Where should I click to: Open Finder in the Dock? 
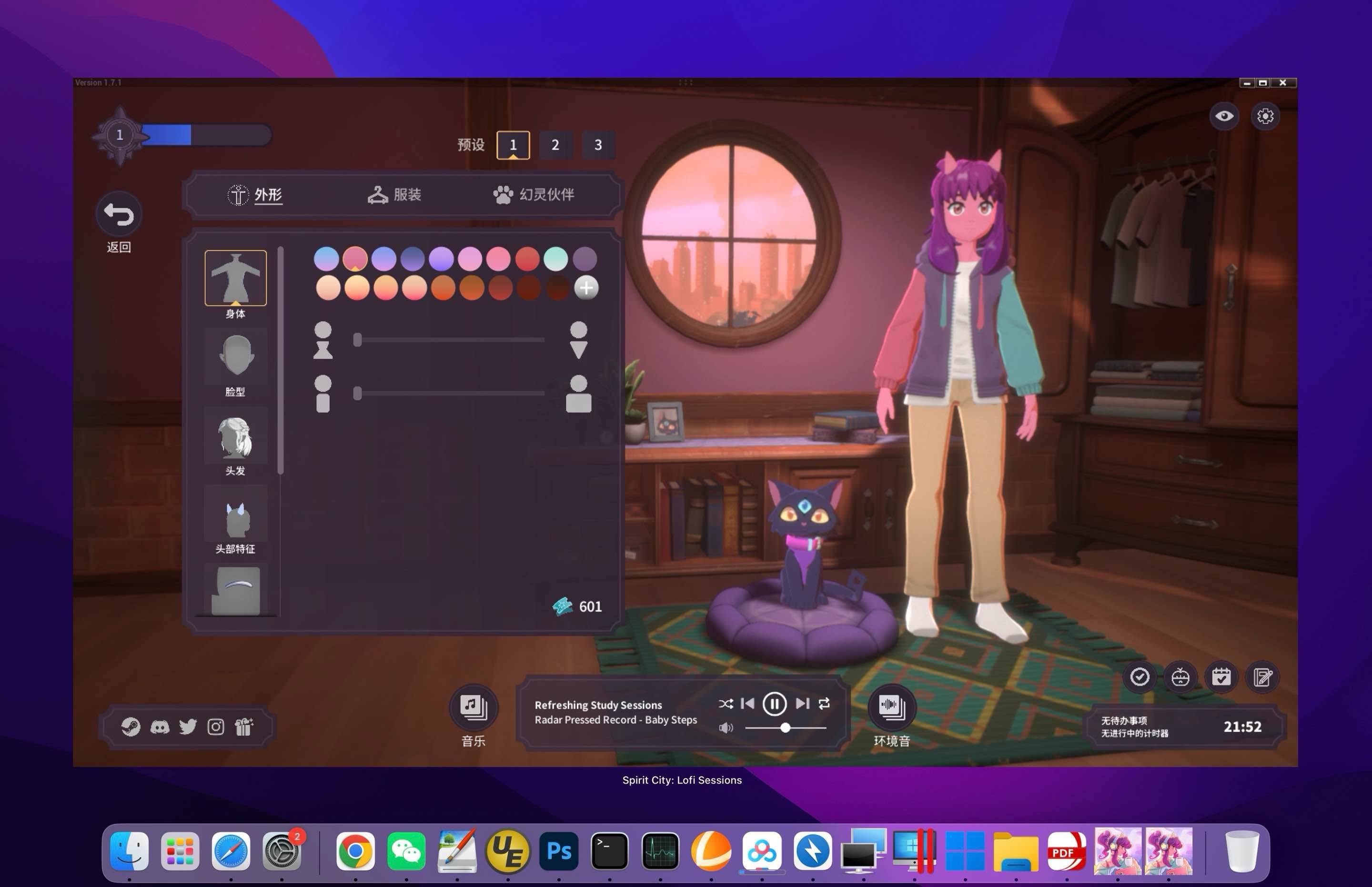point(129,851)
